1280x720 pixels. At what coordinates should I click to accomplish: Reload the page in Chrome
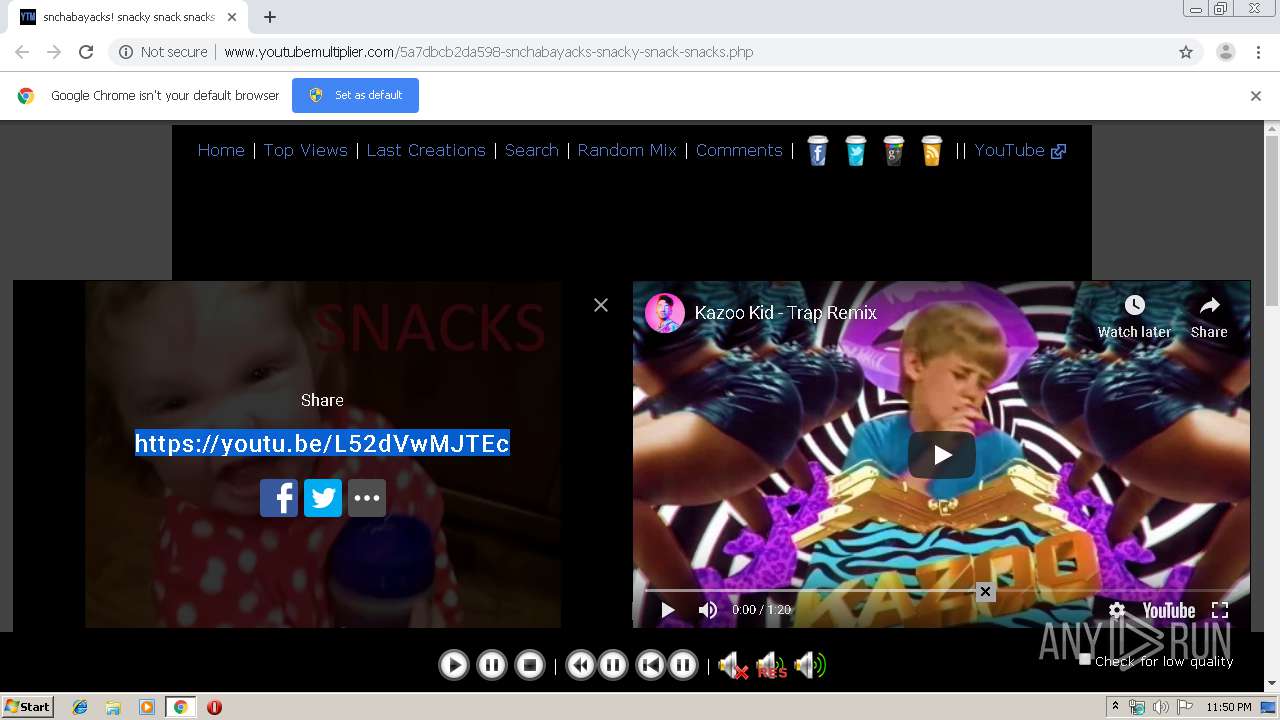(86, 52)
